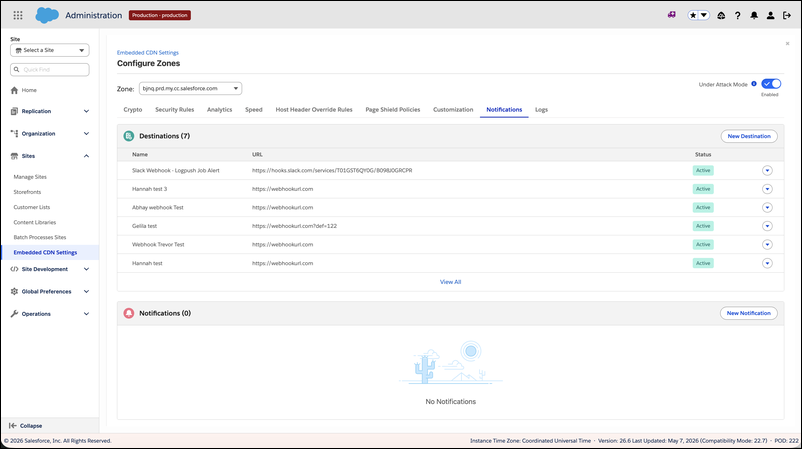Open Manage Sites
Screen dimensions: 802x449
point(30,177)
